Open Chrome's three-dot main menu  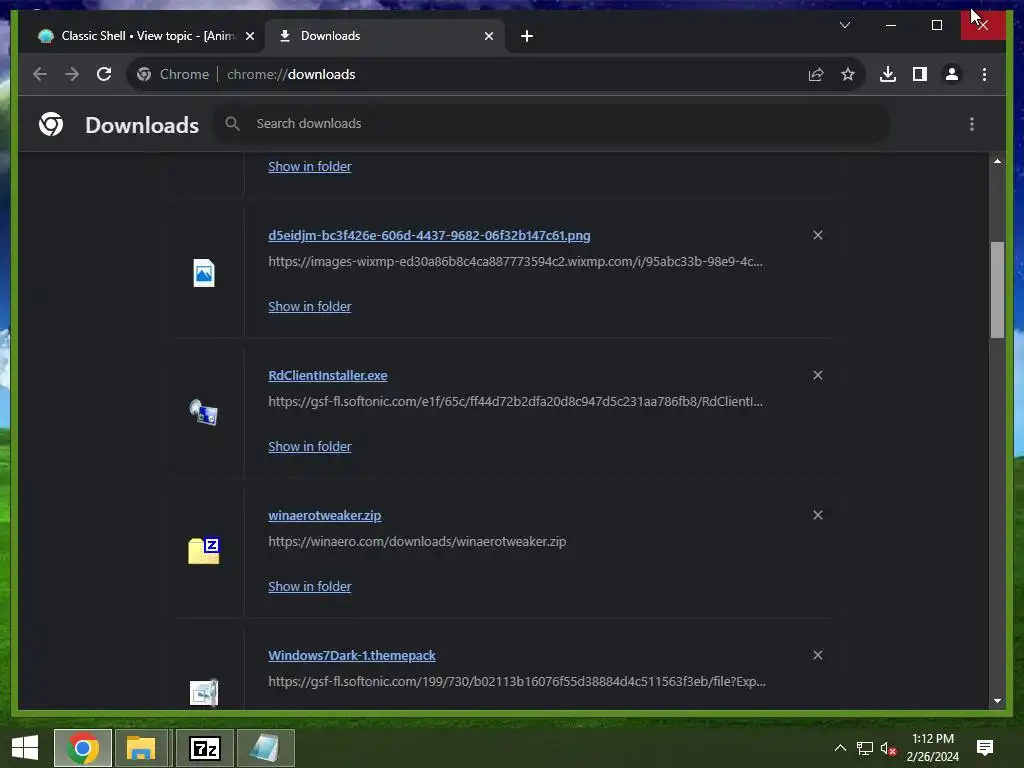(x=984, y=74)
